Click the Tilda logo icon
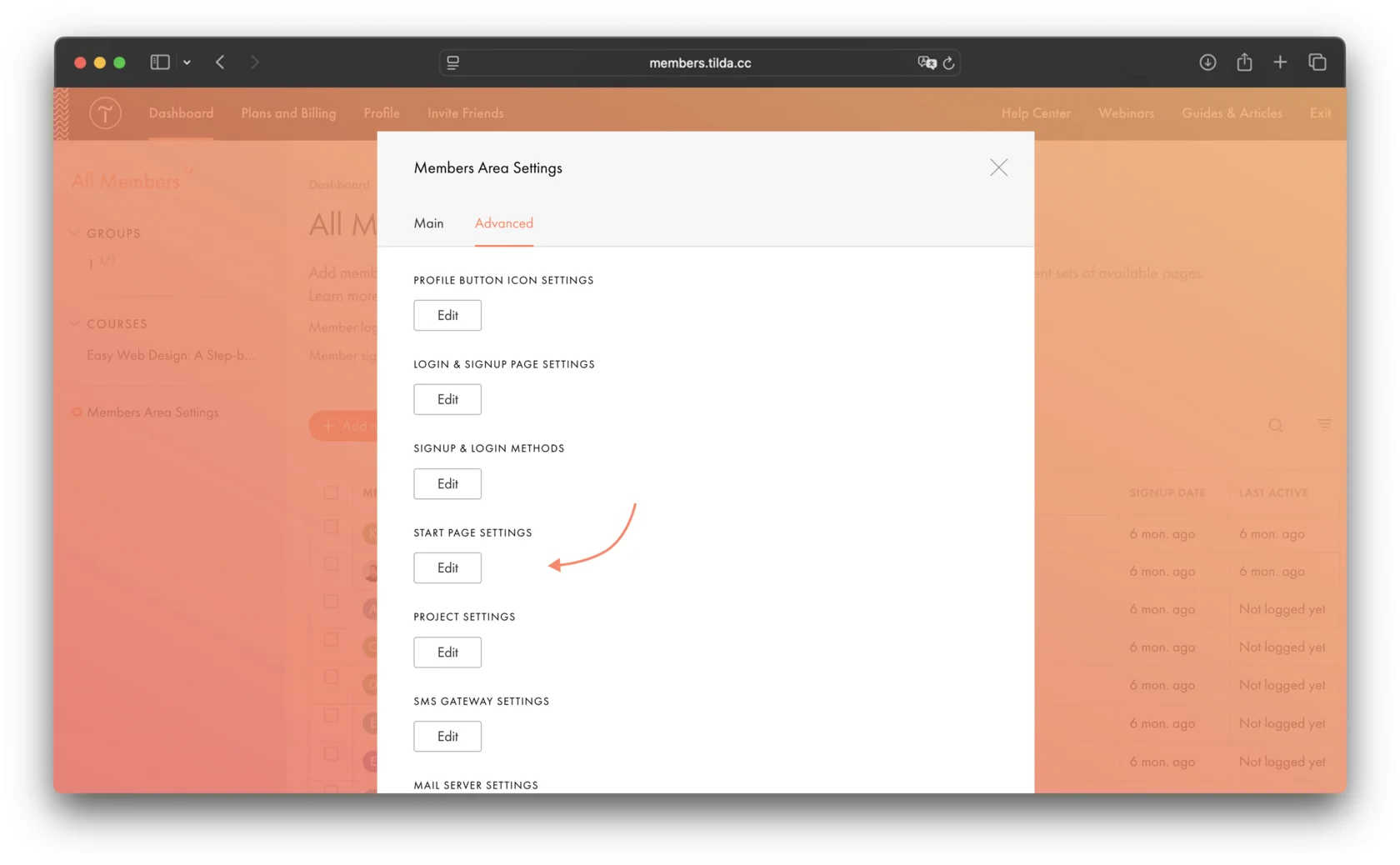This screenshot has height=865, width=1400. coord(105,112)
